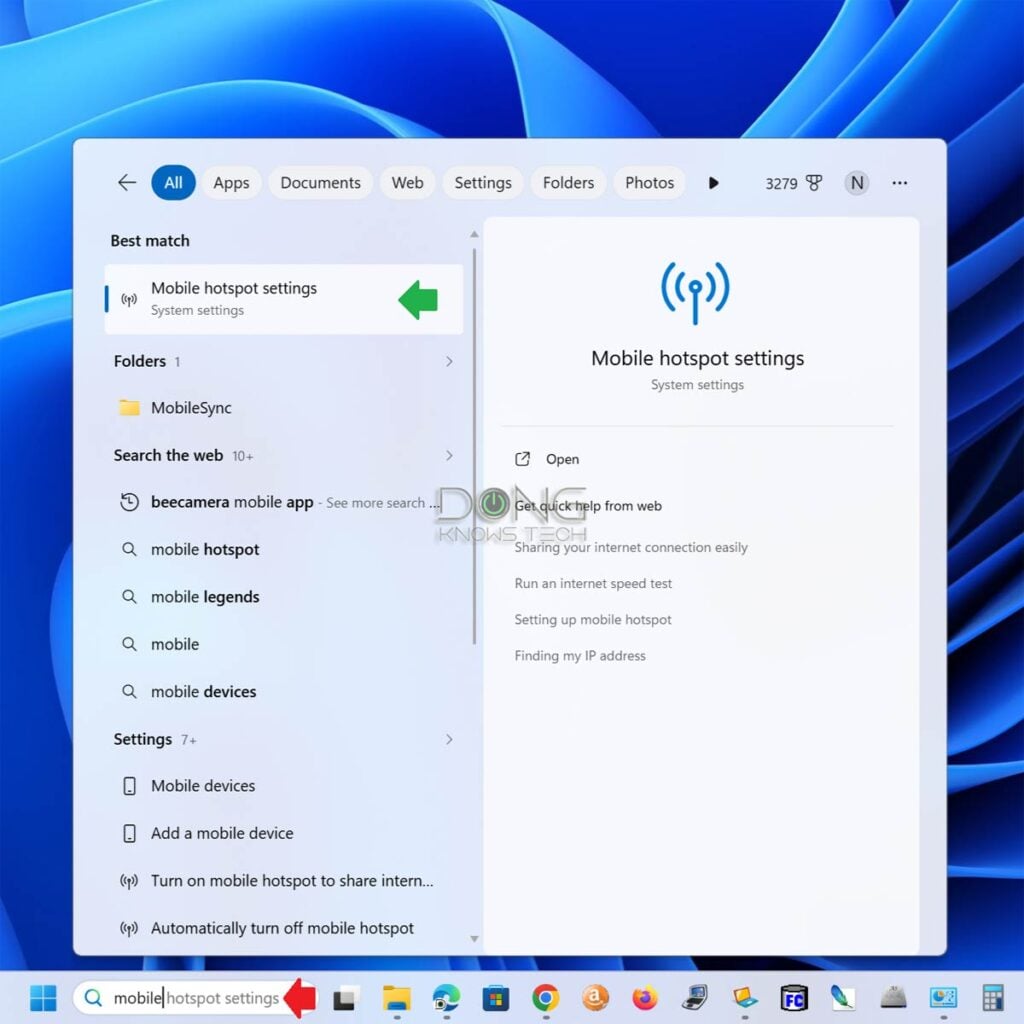Click the back arrow in search panel
The image size is (1024, 1024).
(x=127, y=183)
